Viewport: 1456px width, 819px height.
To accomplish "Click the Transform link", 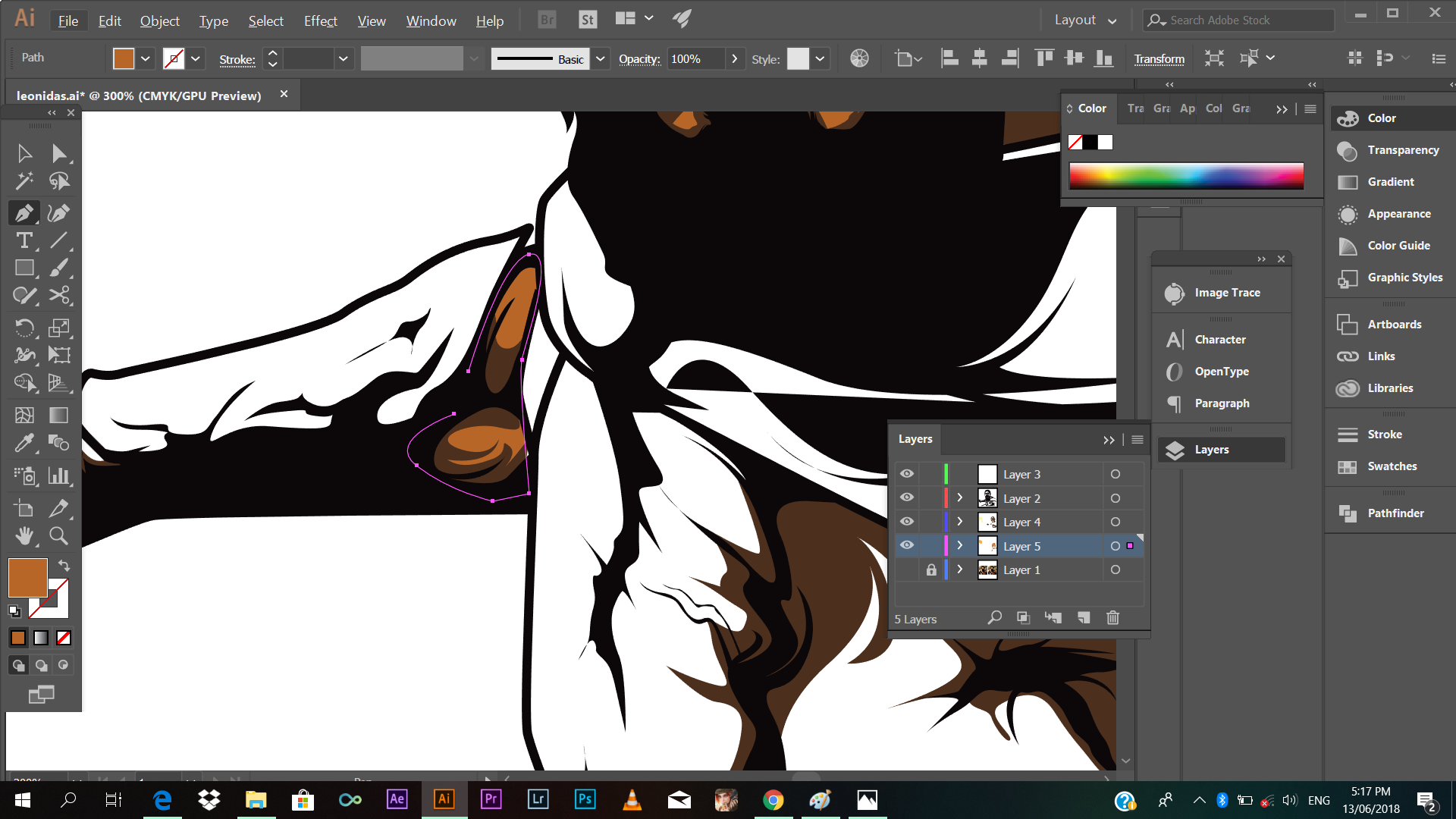I will [1159, 58].
